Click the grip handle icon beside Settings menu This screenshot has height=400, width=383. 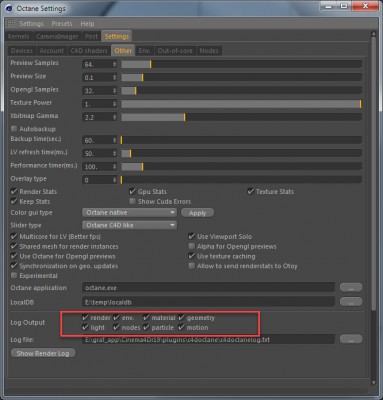pyautogui.click(x=11, y=23)
